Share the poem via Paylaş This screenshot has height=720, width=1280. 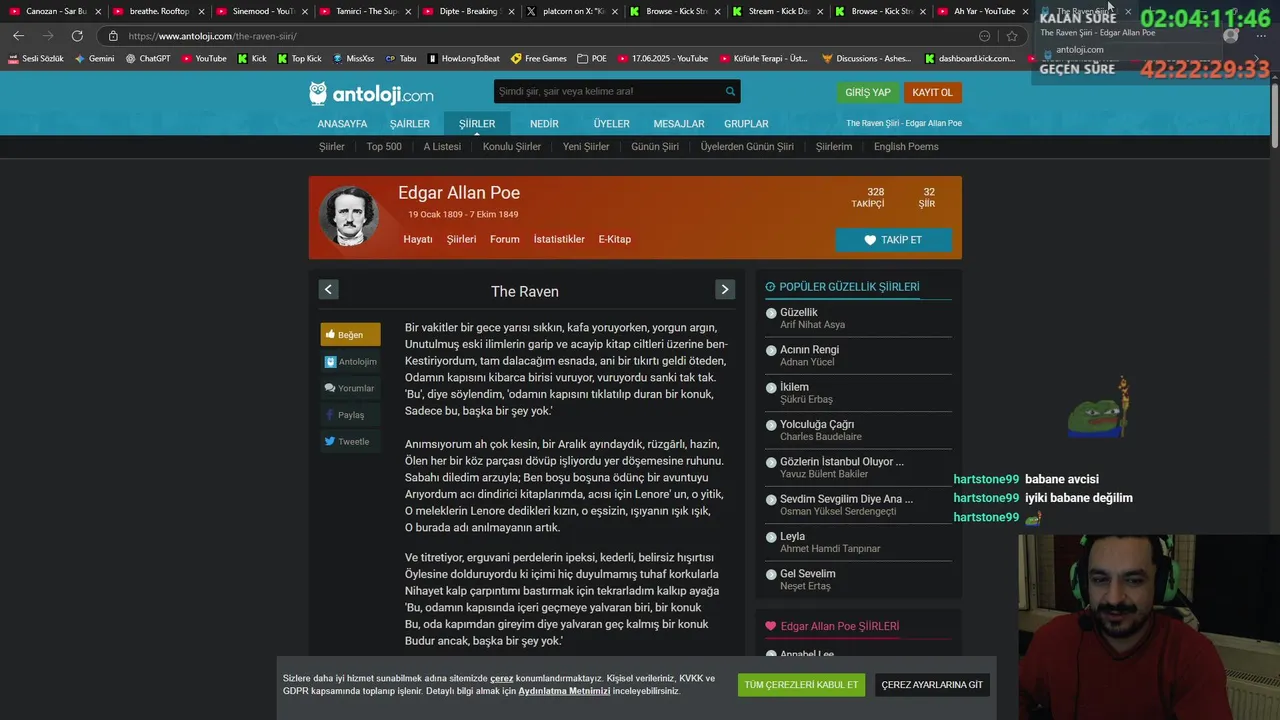pyautogui.click(x=350, y=415)
